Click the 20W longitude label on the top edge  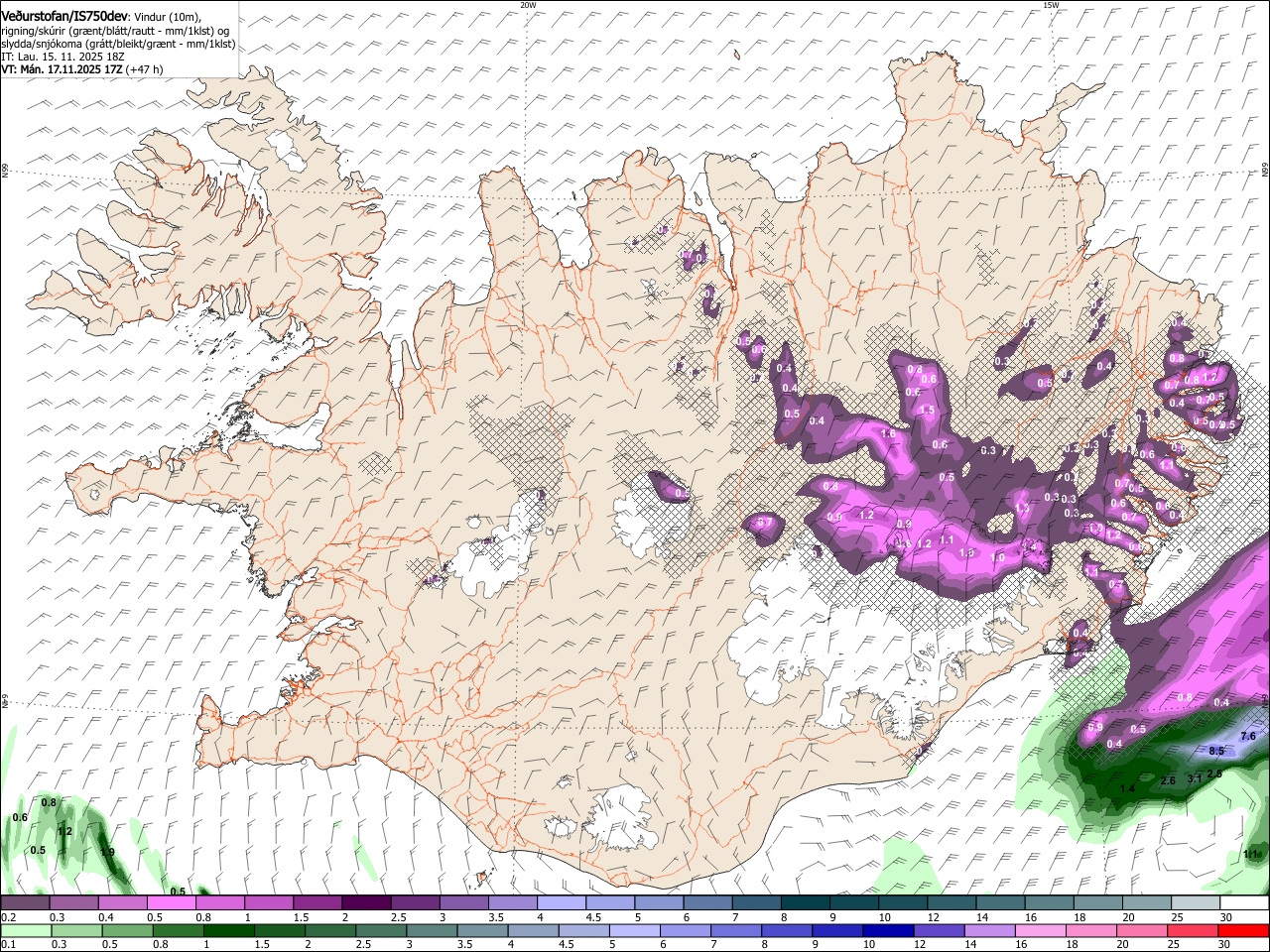click(528, 5)
